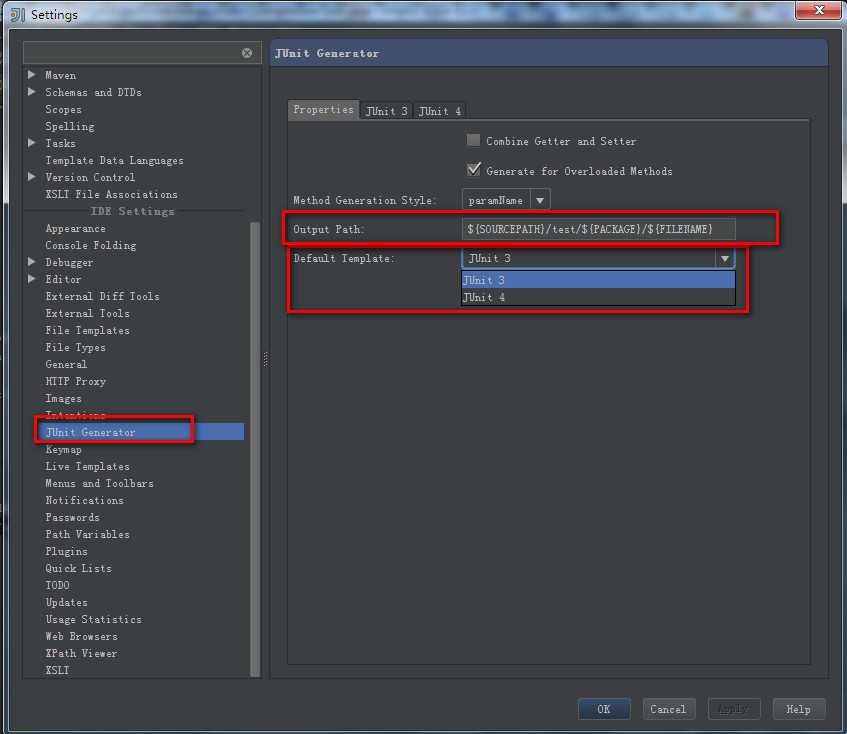Confirm settings with OK button

(604, 709)
